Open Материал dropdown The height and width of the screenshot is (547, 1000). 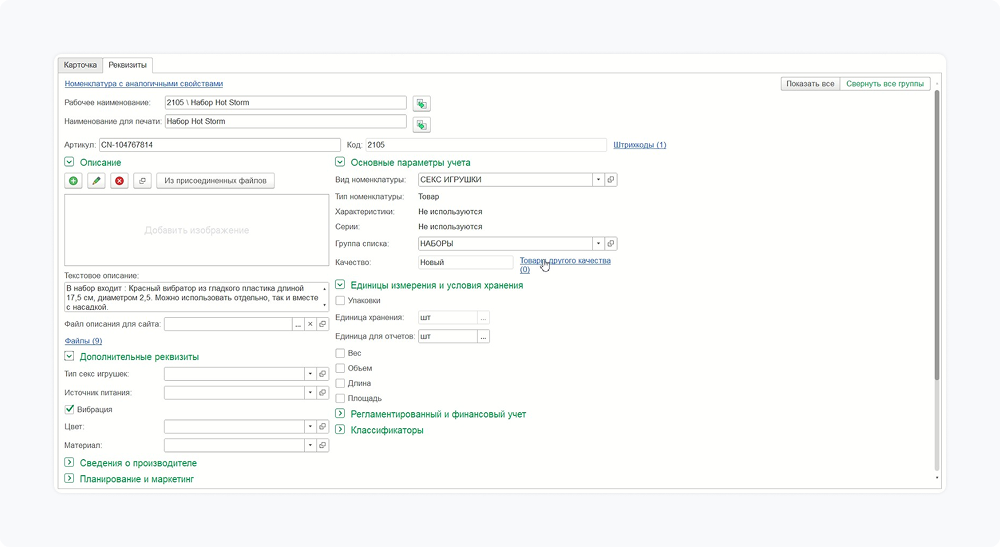click(310, 445)
